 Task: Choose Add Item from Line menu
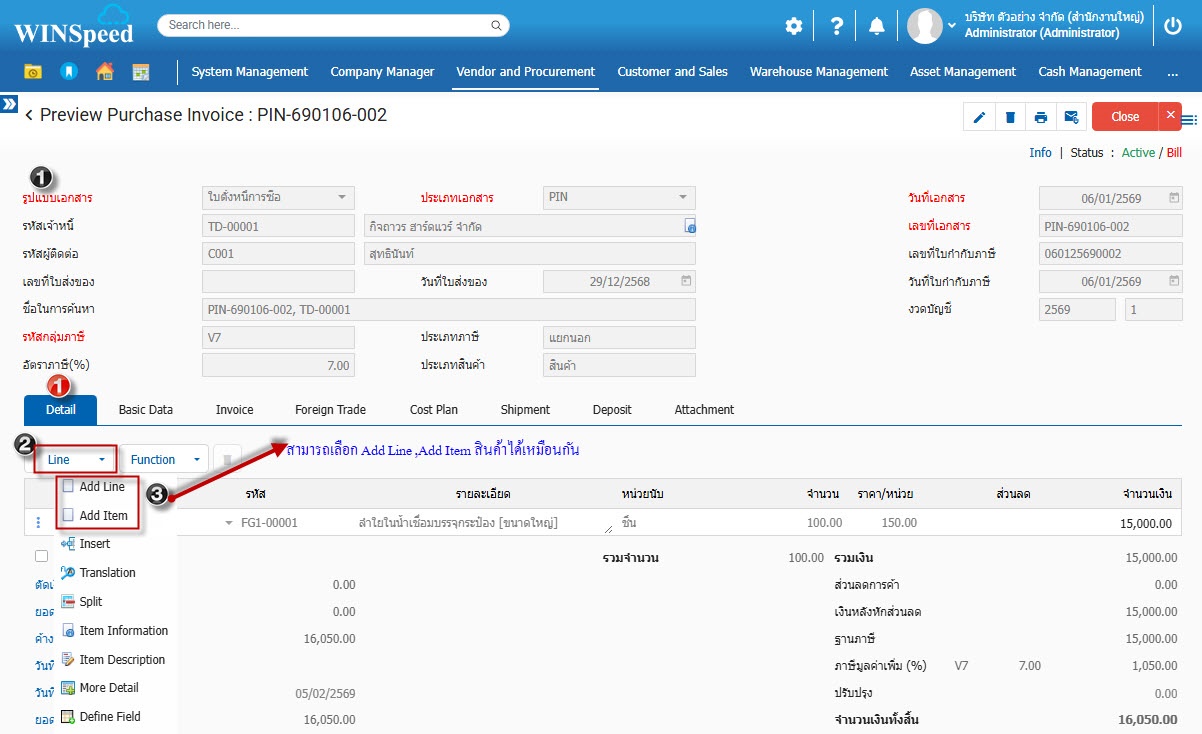tap(103, 516)
